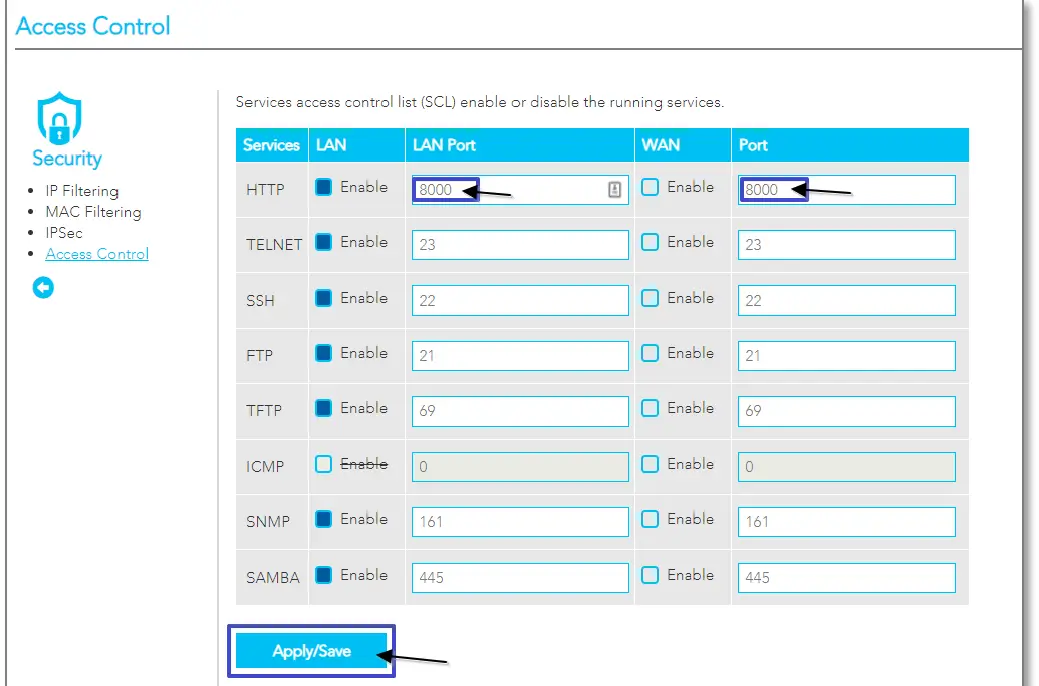Enable TFTP on WAN checkbox
The image size is (1039, 686).
[x=650, y=408]
